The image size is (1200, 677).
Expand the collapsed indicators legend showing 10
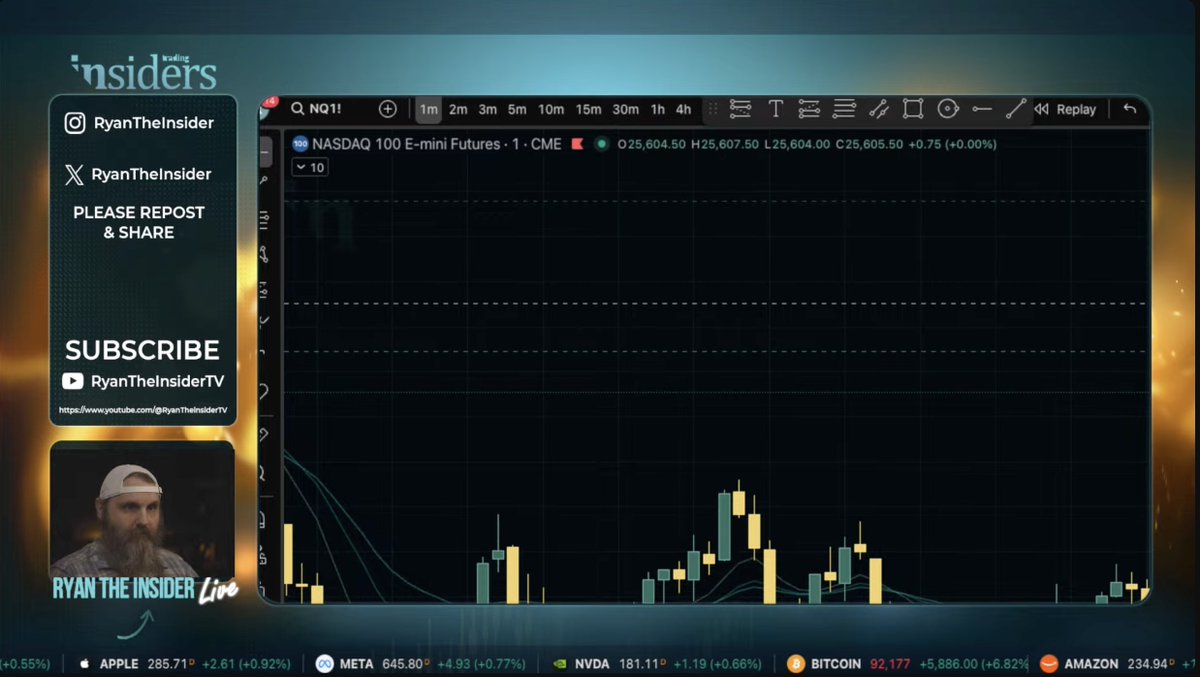[309, 167]
